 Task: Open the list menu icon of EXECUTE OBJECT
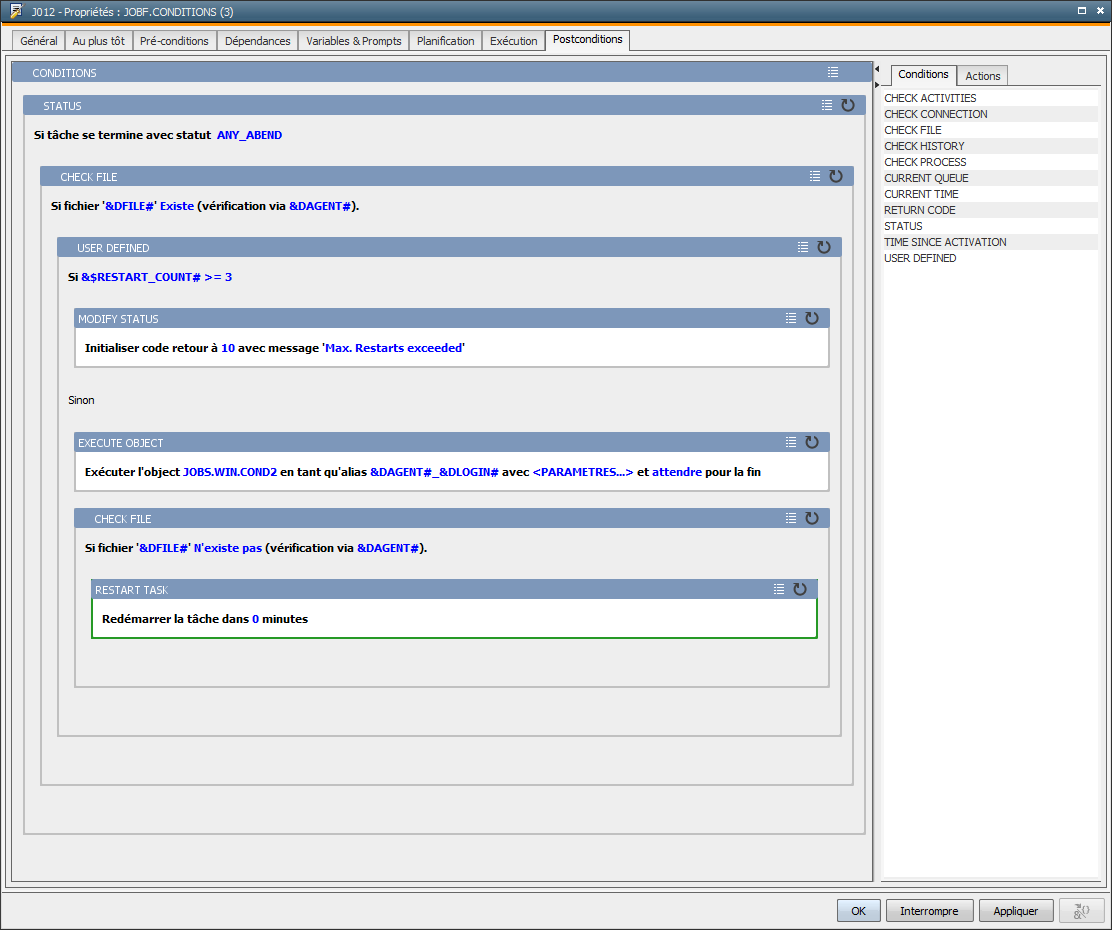pos(791,443)
